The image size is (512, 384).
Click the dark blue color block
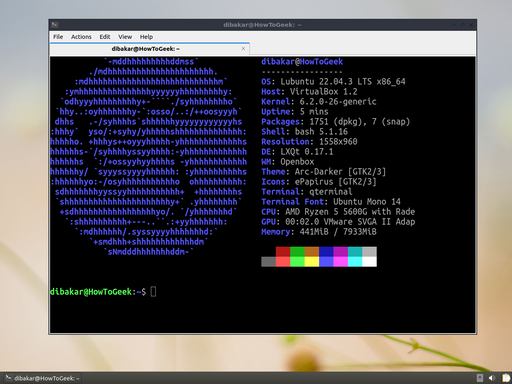point(326,252)
